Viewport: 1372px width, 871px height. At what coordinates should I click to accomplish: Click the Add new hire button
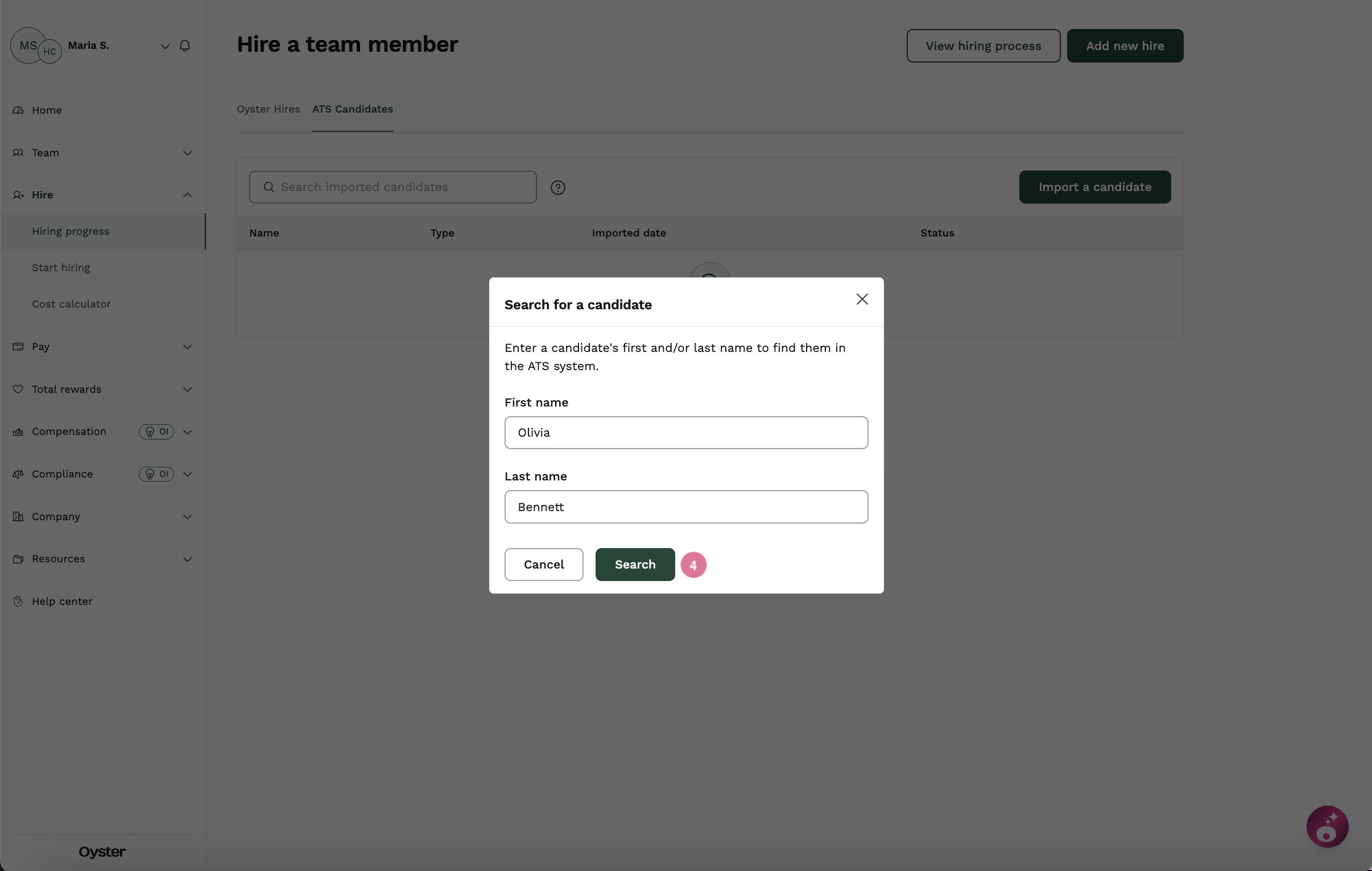pyautogui.click(x=1125, y=45)
